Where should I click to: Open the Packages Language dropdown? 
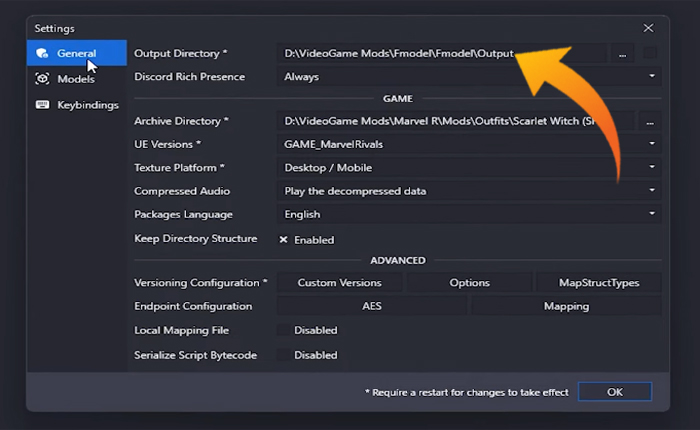(468, 214)
